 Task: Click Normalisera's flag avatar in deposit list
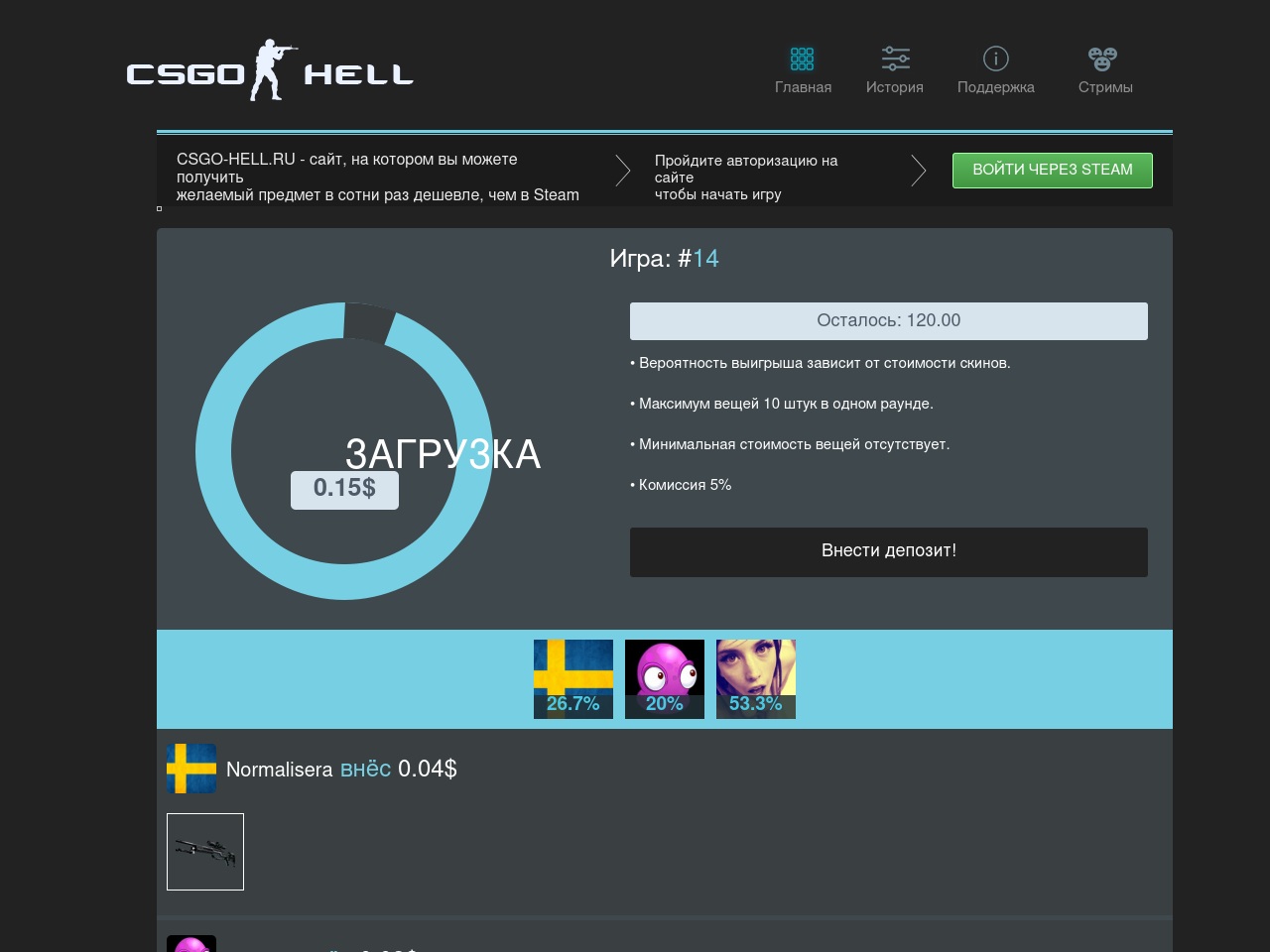(191, 769)
